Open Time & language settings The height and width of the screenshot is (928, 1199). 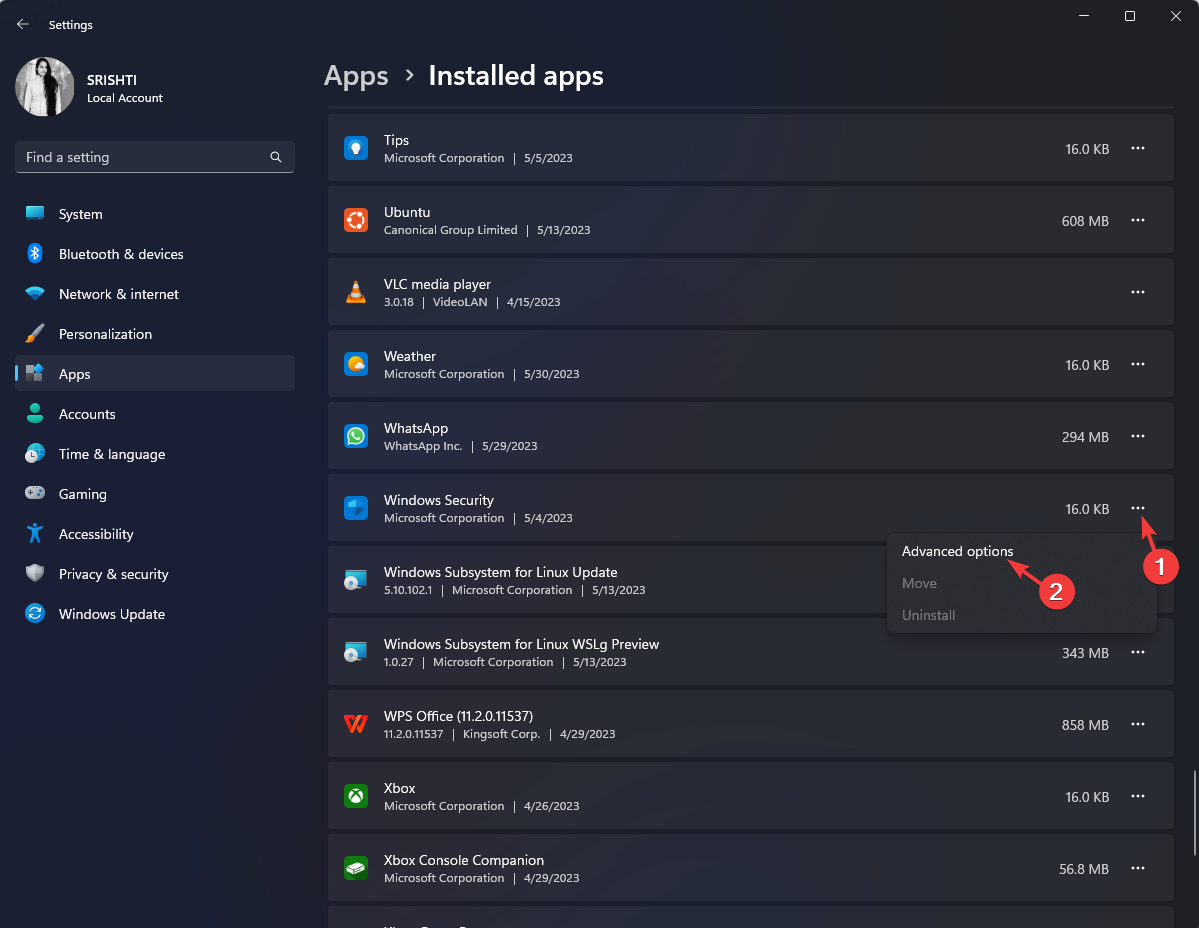[154, 454]
